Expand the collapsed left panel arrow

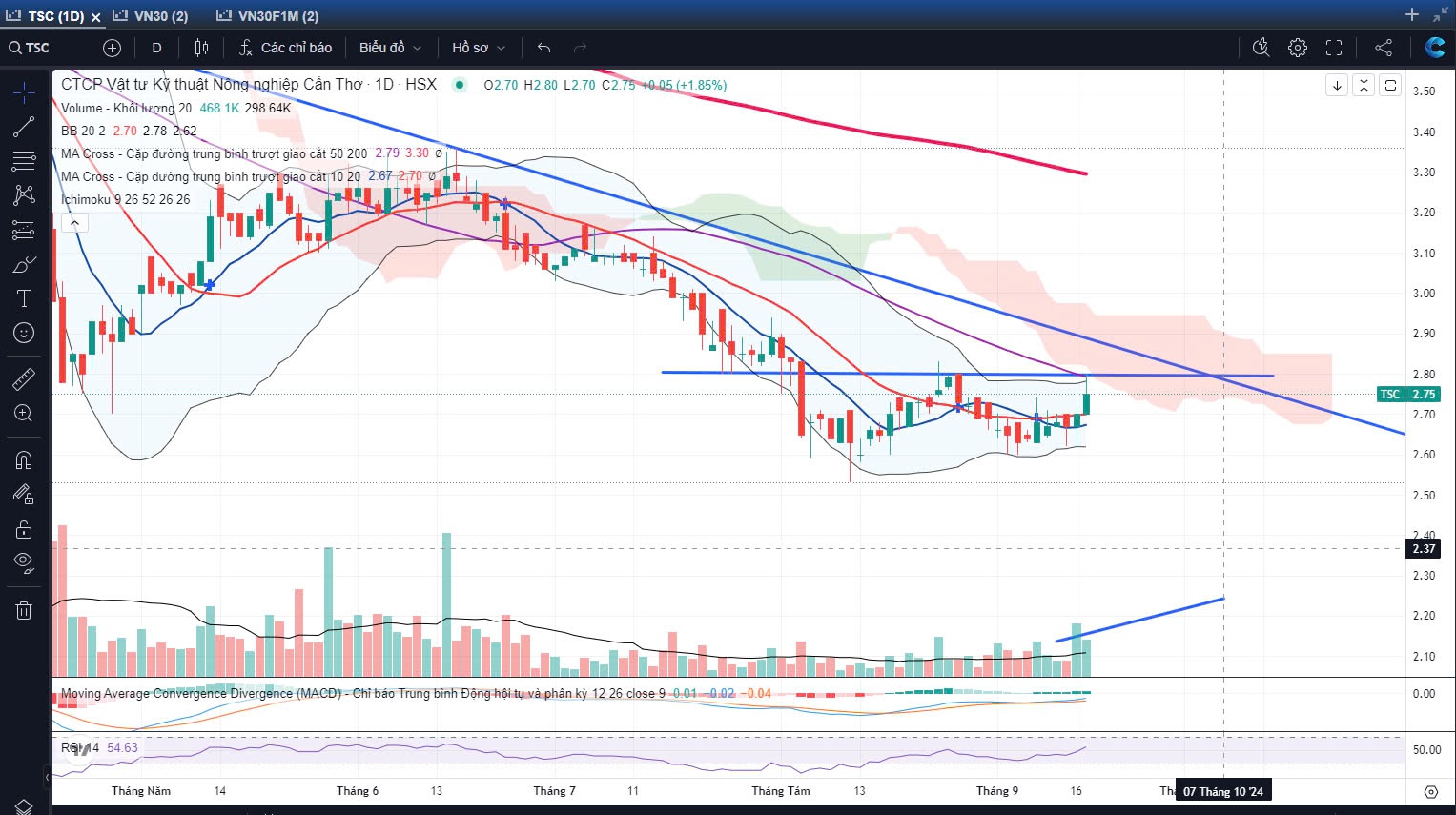point(48,778)
